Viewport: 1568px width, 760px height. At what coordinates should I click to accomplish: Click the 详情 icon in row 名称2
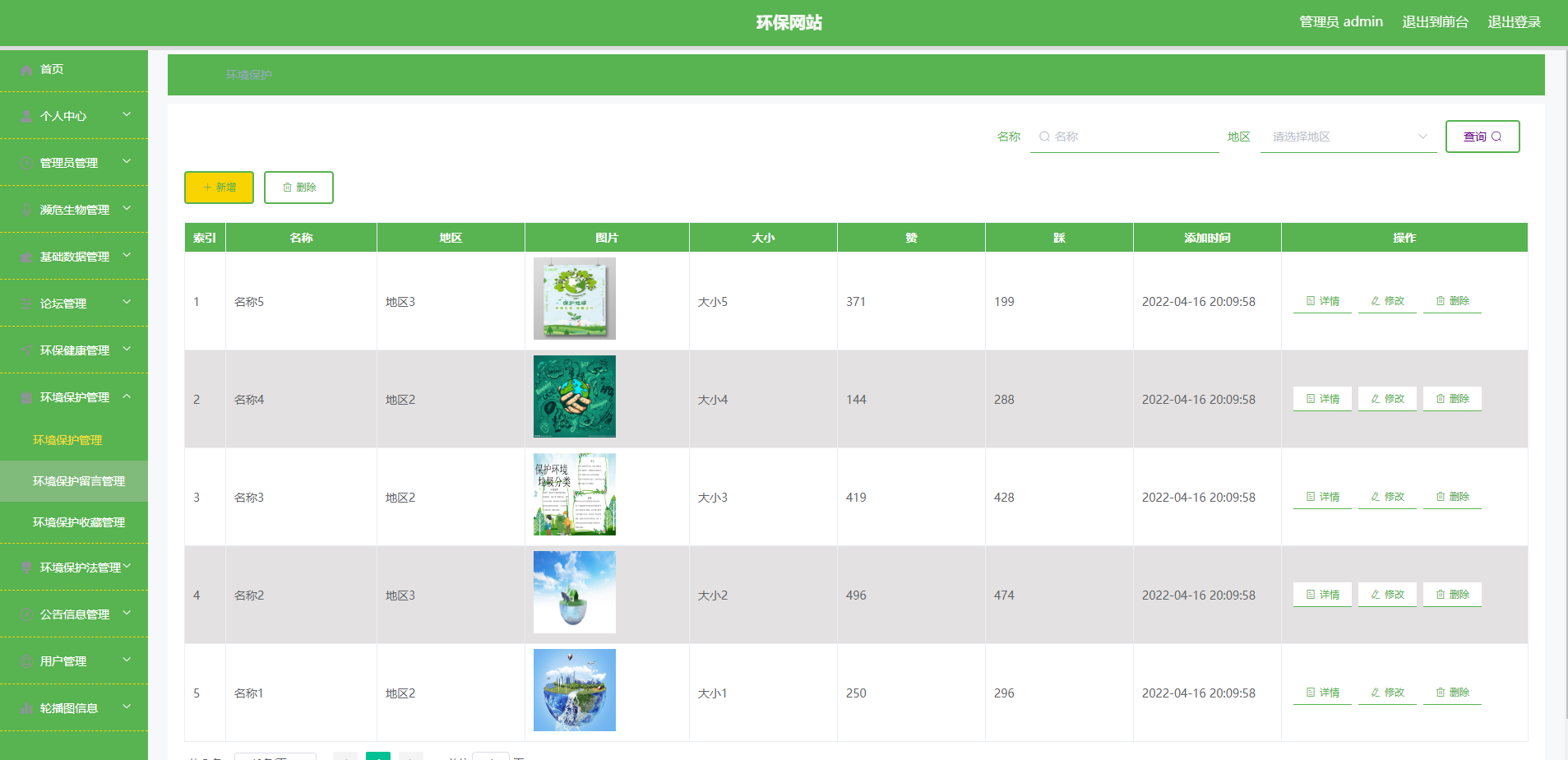(x=1311, y=595)
